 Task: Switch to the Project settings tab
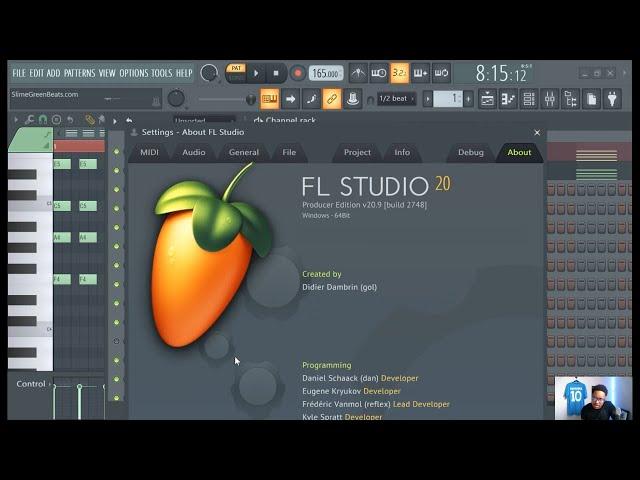[358, 152]
